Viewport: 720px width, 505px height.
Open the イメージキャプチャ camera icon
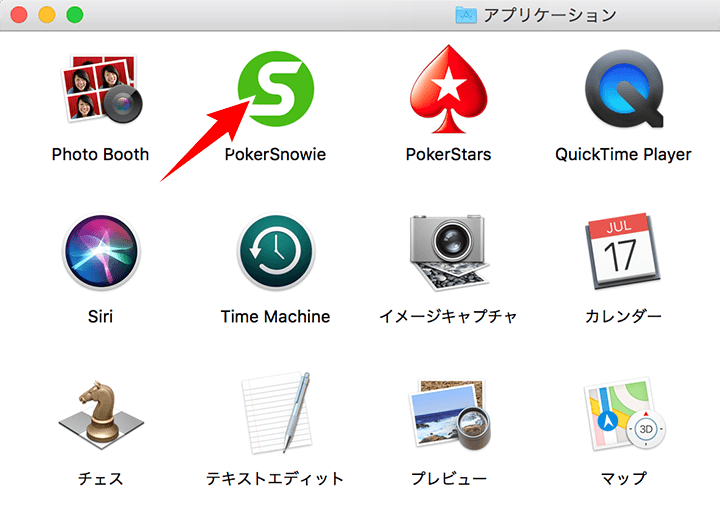click(x=449, y=252)
